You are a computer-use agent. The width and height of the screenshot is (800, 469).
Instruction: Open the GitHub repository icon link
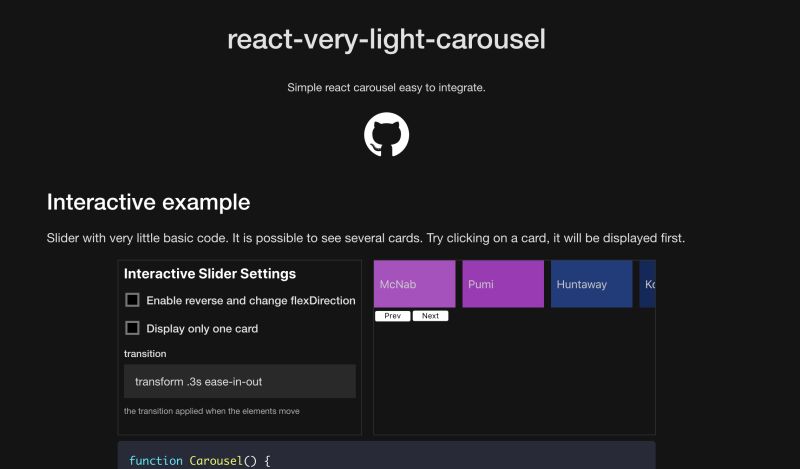tap(386, 135)
